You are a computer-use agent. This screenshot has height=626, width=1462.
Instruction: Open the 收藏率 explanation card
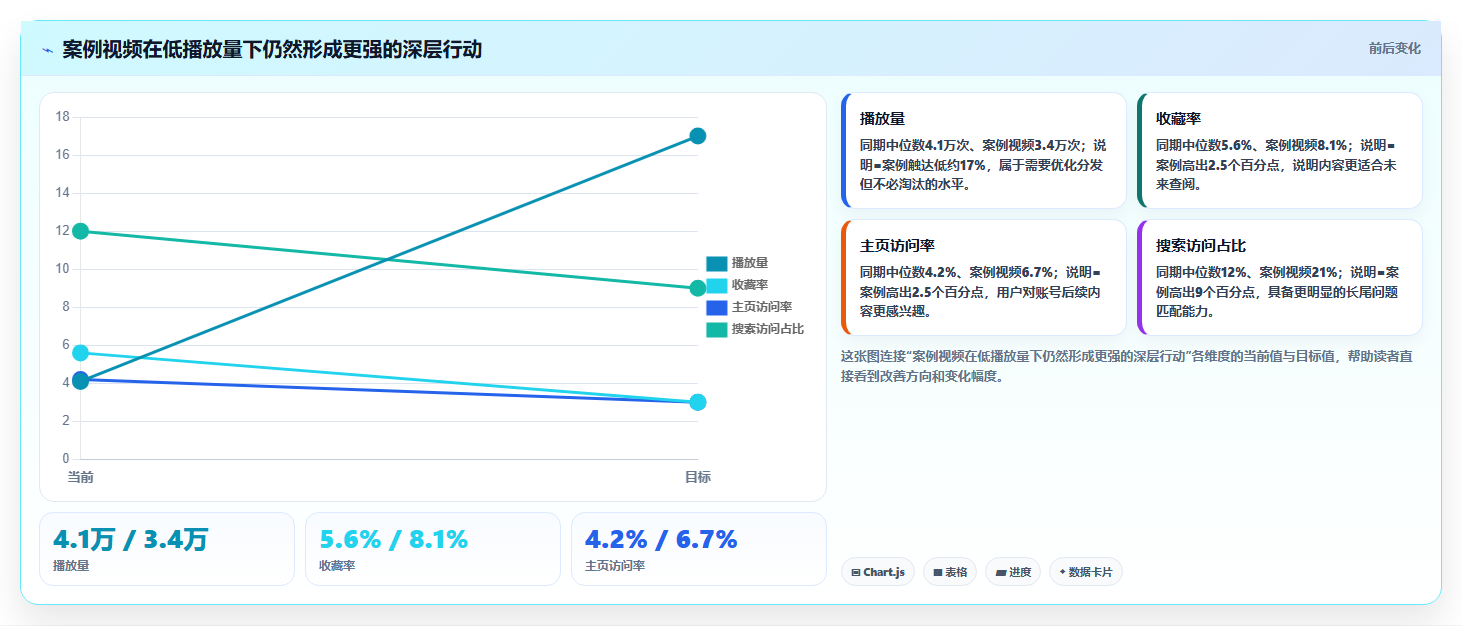point(1280,150)
